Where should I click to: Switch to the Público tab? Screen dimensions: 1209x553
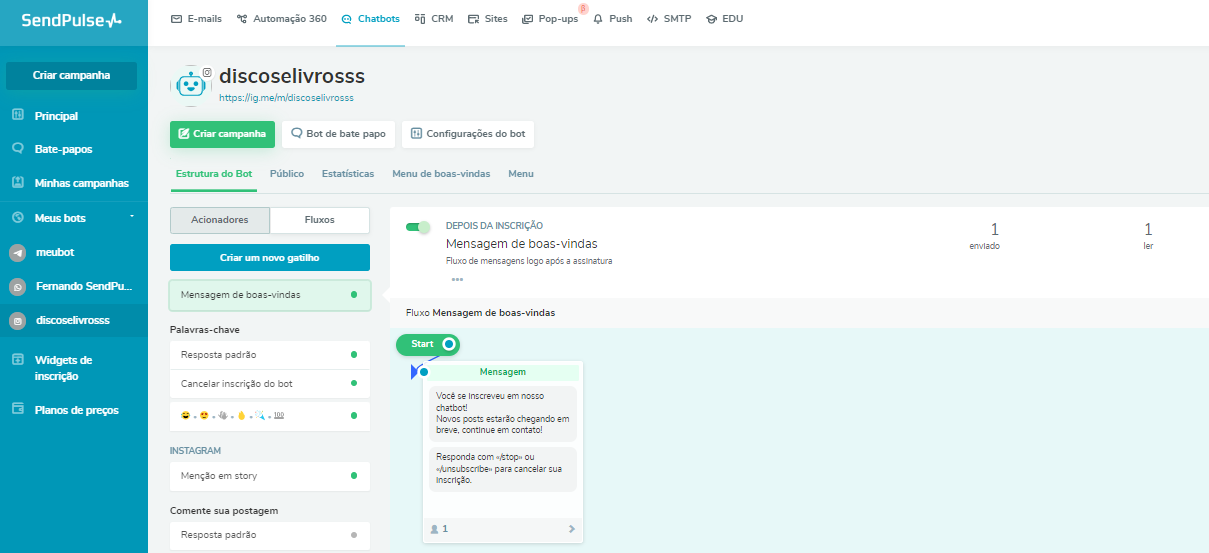287,174
